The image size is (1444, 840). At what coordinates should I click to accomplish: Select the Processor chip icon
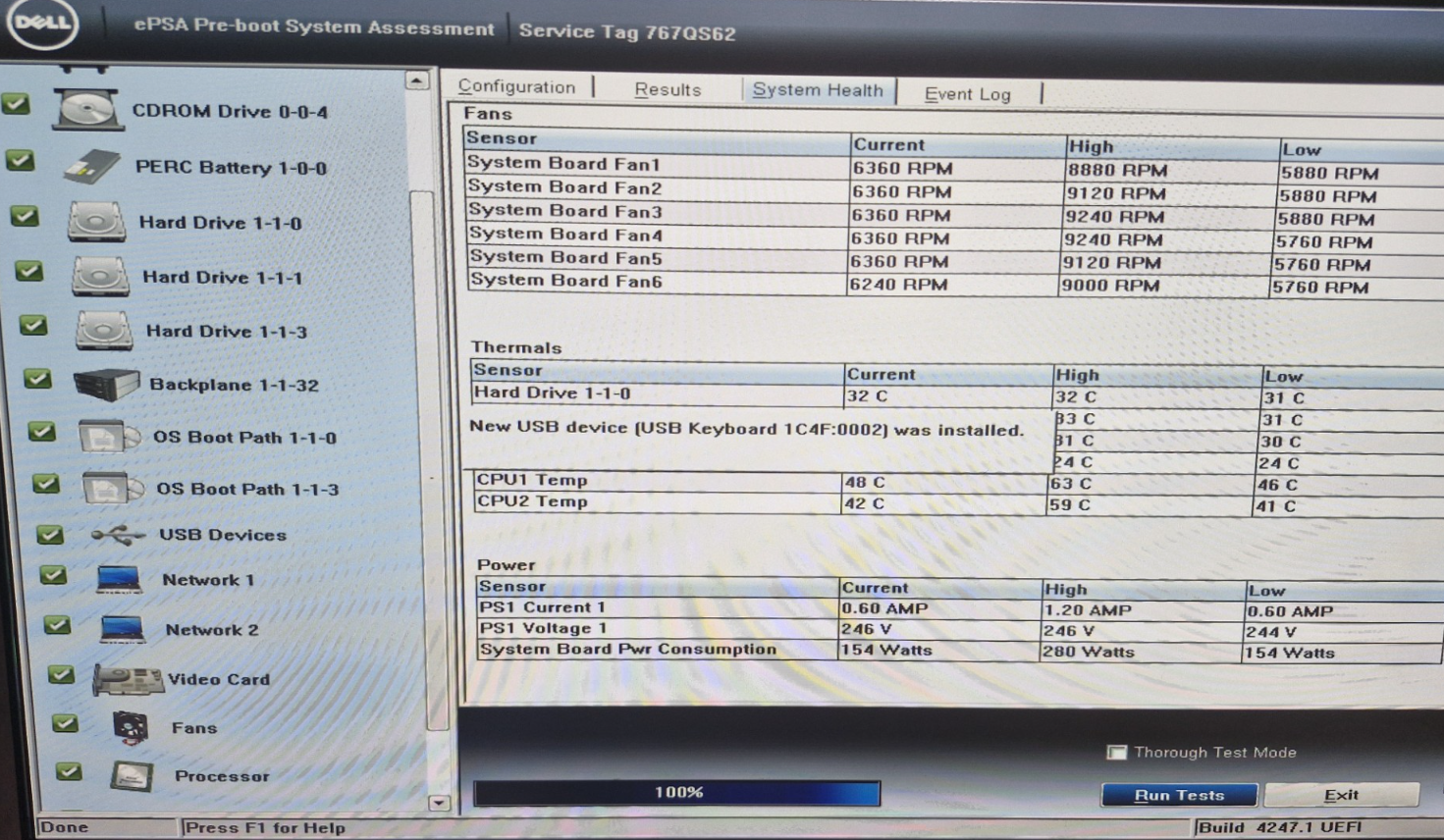point(132,776)
